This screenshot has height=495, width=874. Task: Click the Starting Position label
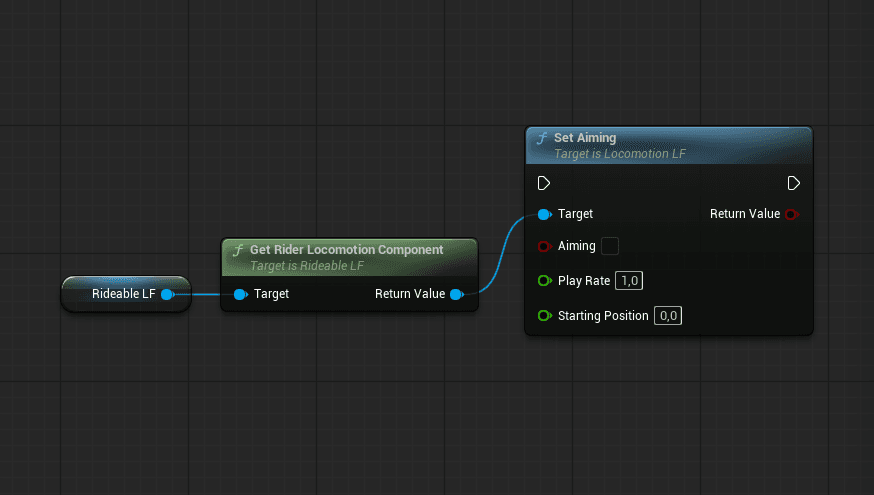[x=603, y=316]
